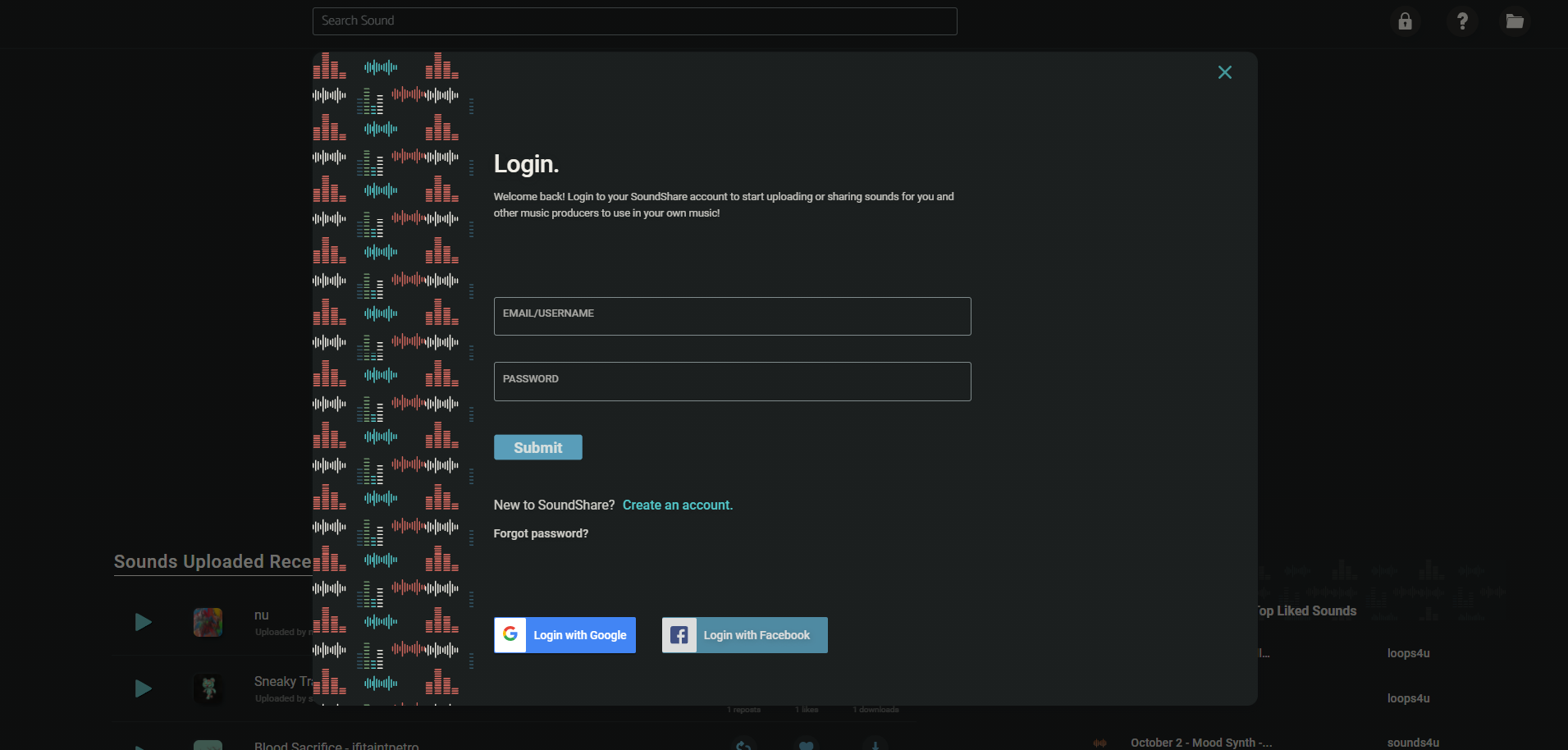Select the PASSWORD field
The width and height of the screenshot is (1568, 750).
pyautogui.click(x=732, y=382)
